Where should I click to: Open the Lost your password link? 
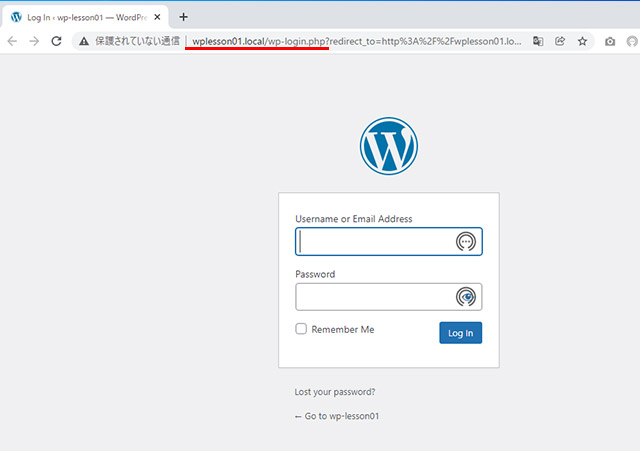[335, 392]
